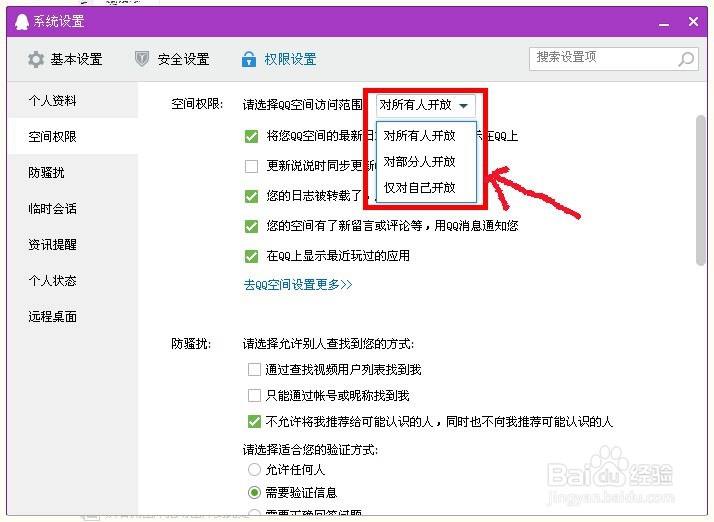Click the 请选择适合您的验证方式 label

310,450
